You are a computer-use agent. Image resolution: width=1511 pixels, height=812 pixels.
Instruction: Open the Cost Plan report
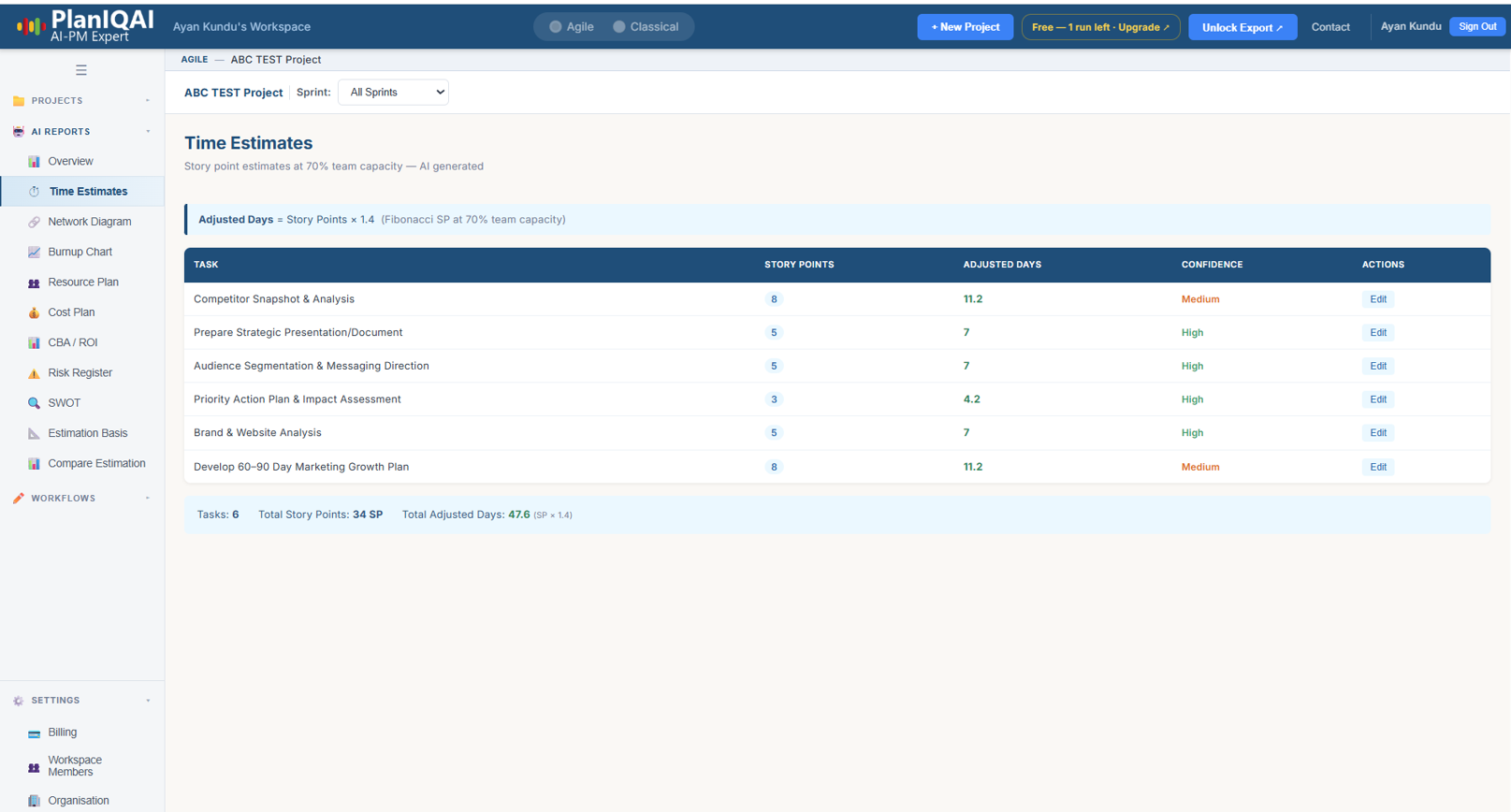coord(71,312)
